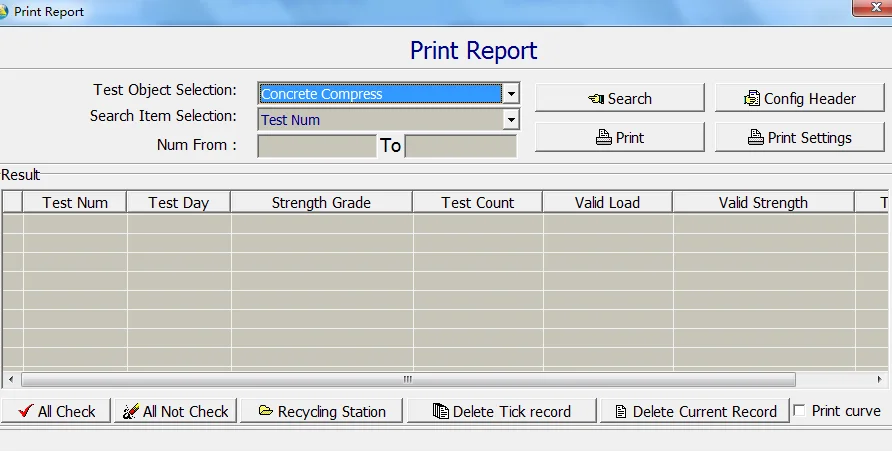
Task: Click the To number input field
Action: click(460, 146)
